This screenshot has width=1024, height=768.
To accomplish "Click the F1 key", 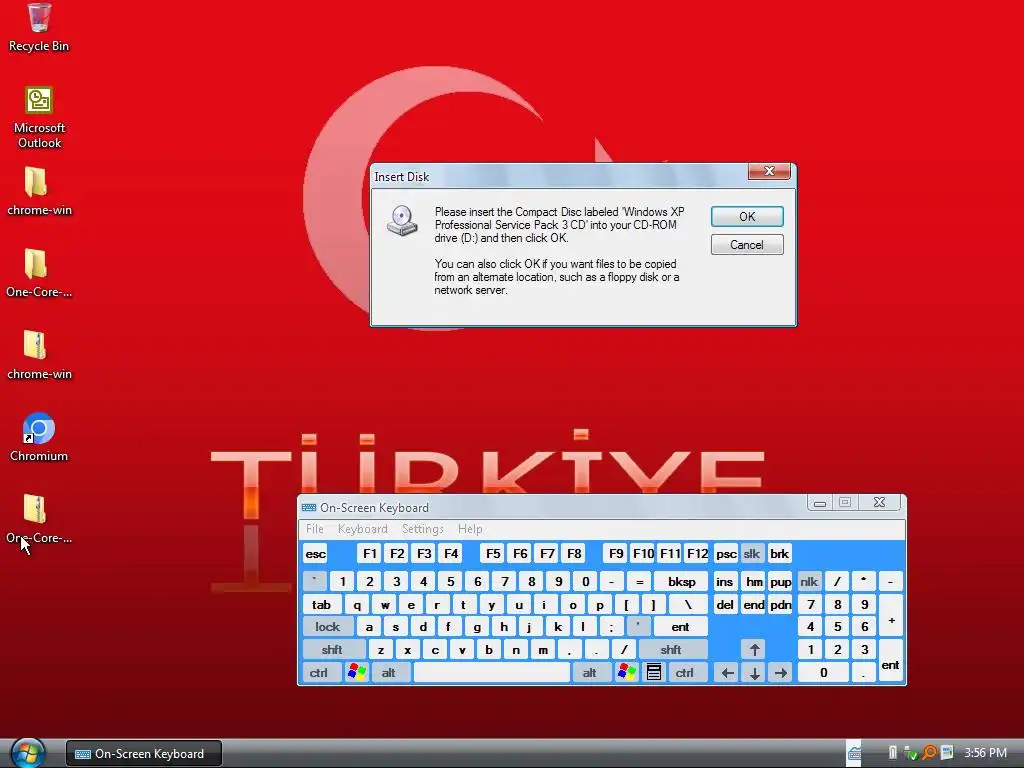I will pos(370,554).
